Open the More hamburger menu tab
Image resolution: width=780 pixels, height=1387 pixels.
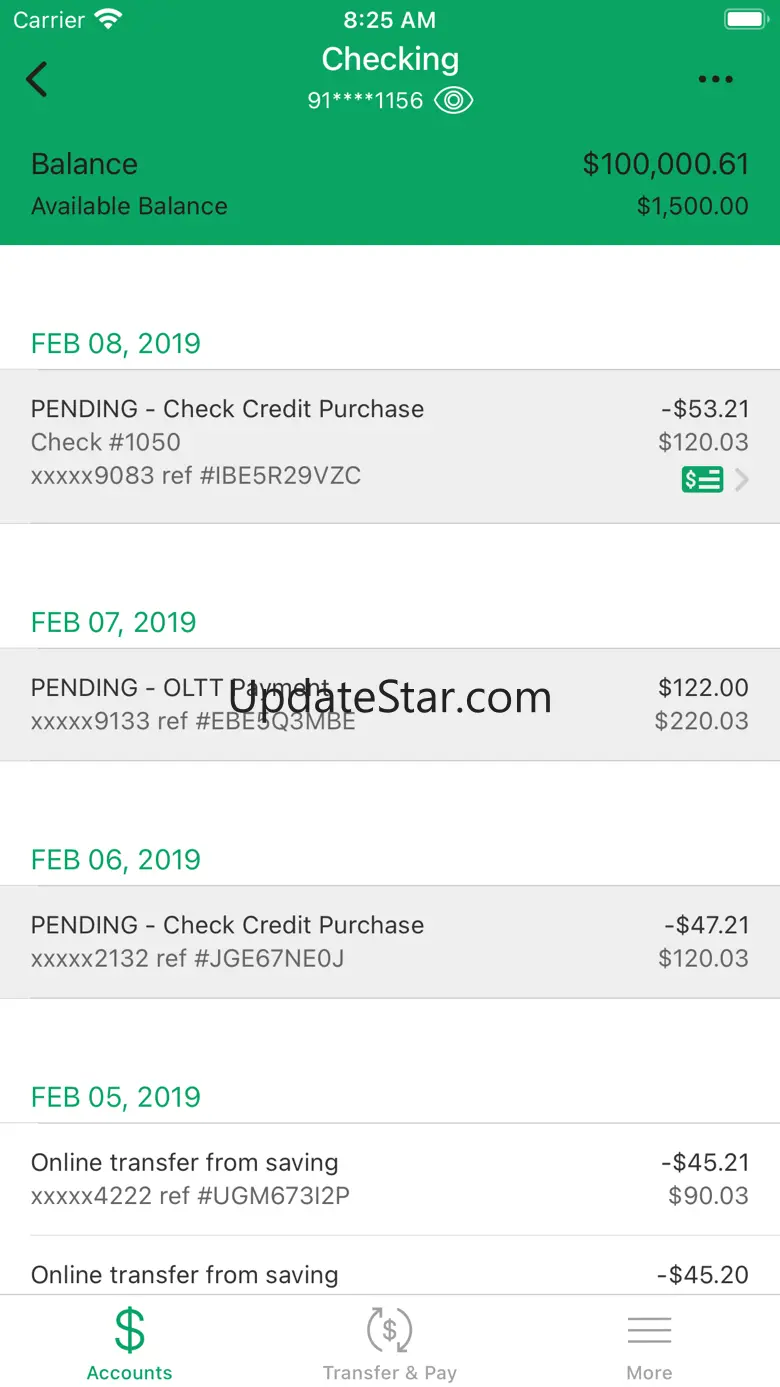click(649, 1342)
